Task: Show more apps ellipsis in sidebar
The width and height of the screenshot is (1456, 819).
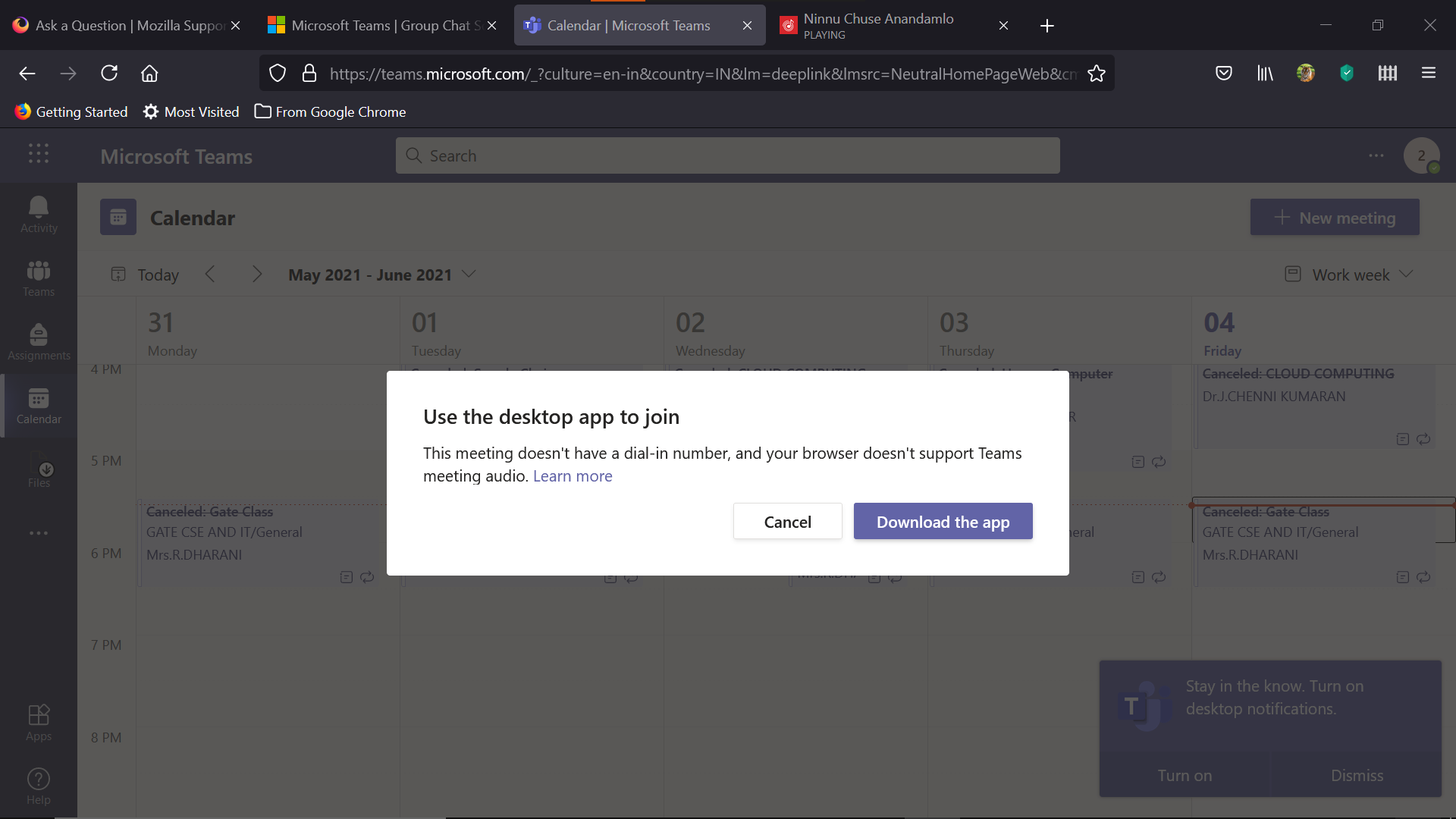Action: 39,533
